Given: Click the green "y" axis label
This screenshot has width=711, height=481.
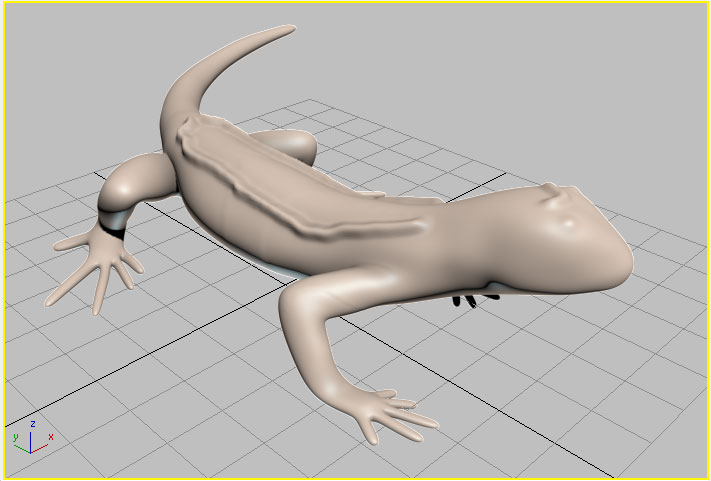Looking at the screenshot, I should (15, 437).
